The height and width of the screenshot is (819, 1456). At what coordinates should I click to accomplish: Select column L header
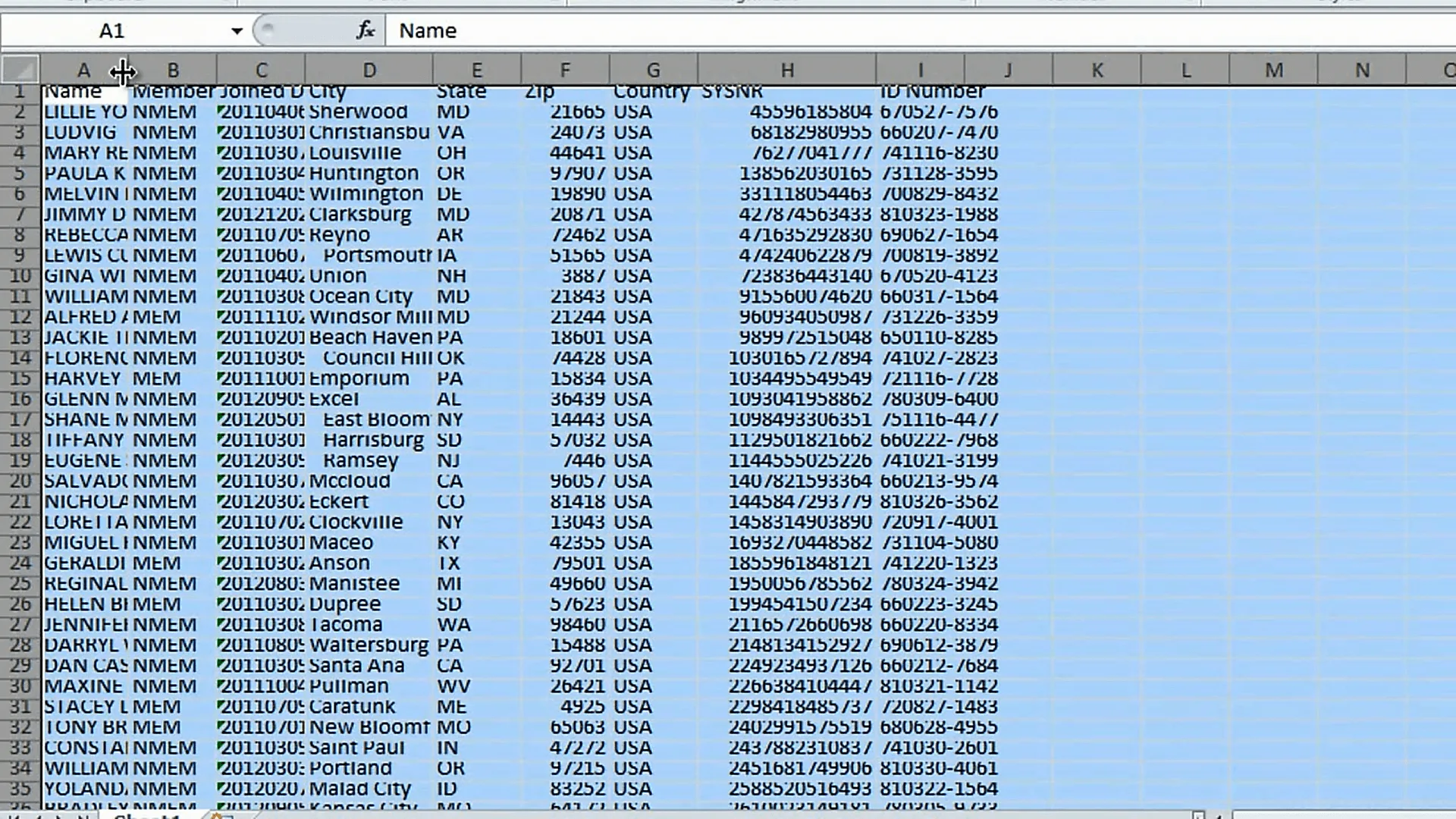pyautogui.click(x=1185, y=70)
